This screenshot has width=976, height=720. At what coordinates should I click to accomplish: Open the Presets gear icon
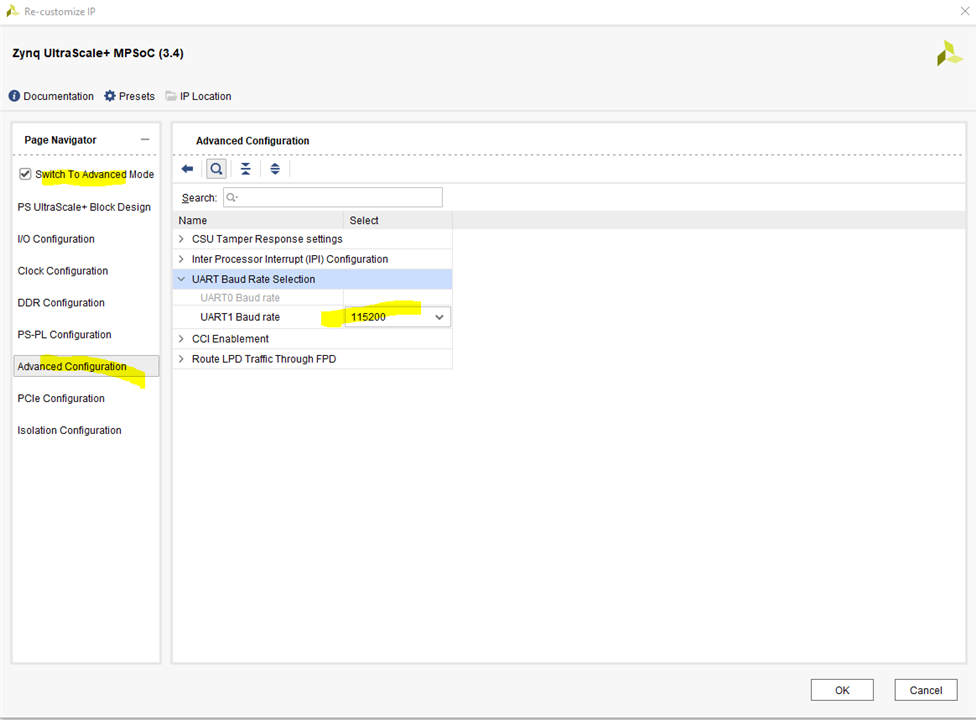coord(110,96)
